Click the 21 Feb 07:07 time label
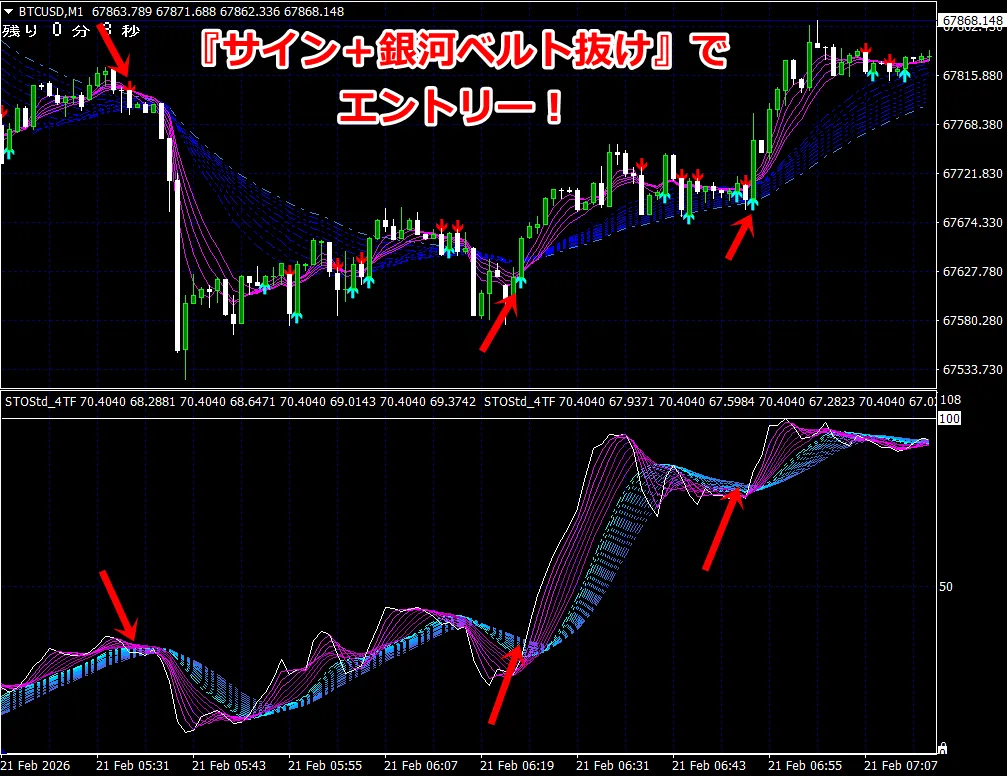The width and height of the screenshot is (1007, 776). [x=900, y=766]
